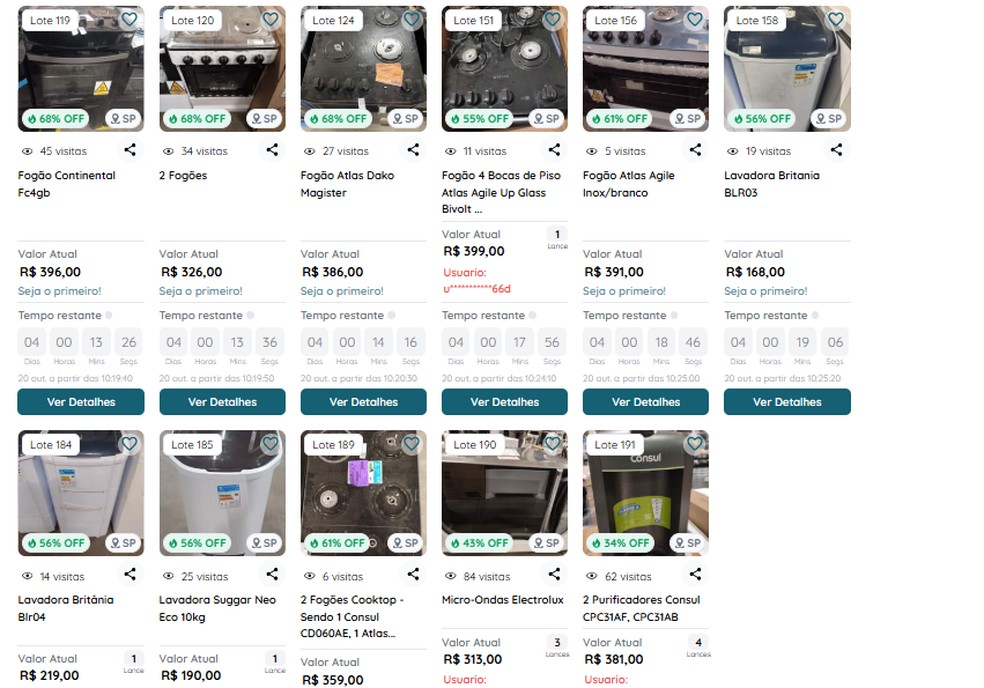Open Lote 191 Consul purifier thumbnail
Viewport: 984px width, 688px height.
[646, 493]
